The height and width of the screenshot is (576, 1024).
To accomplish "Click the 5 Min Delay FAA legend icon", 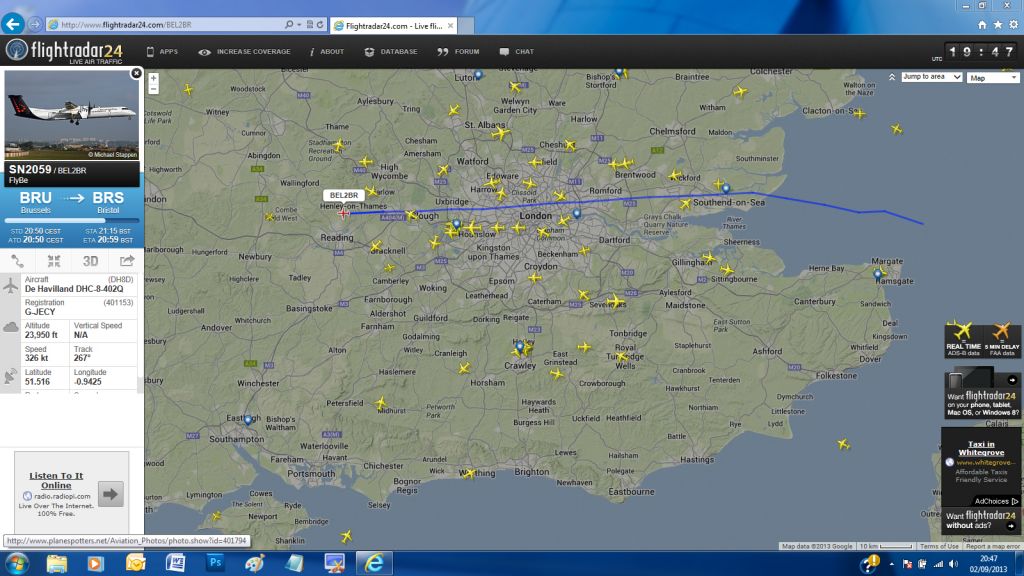I will pyautogui.click(x=1002, y=340).
